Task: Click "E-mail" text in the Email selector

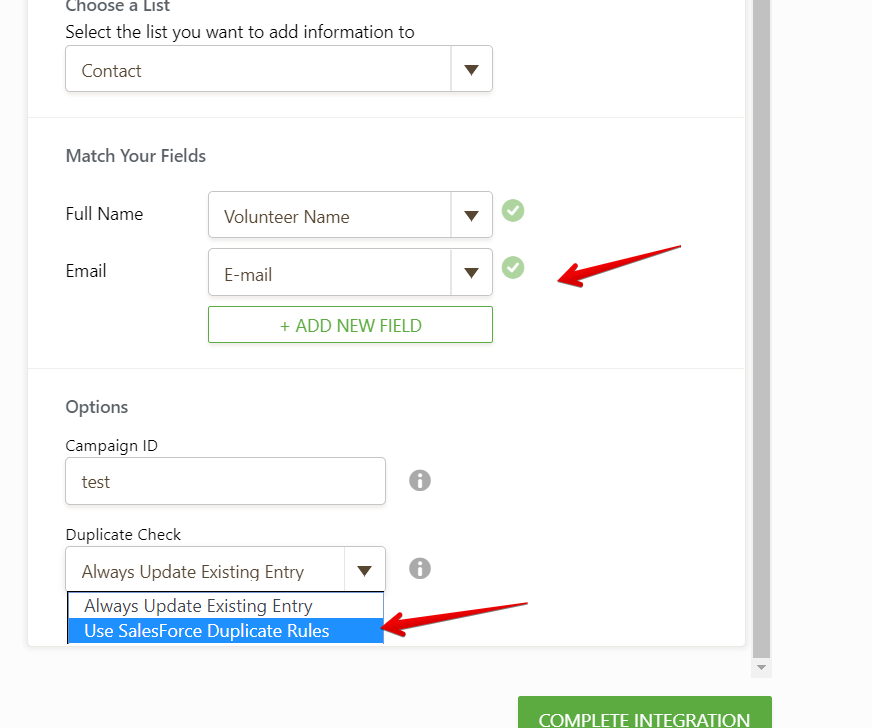Action: click(248, 274)
